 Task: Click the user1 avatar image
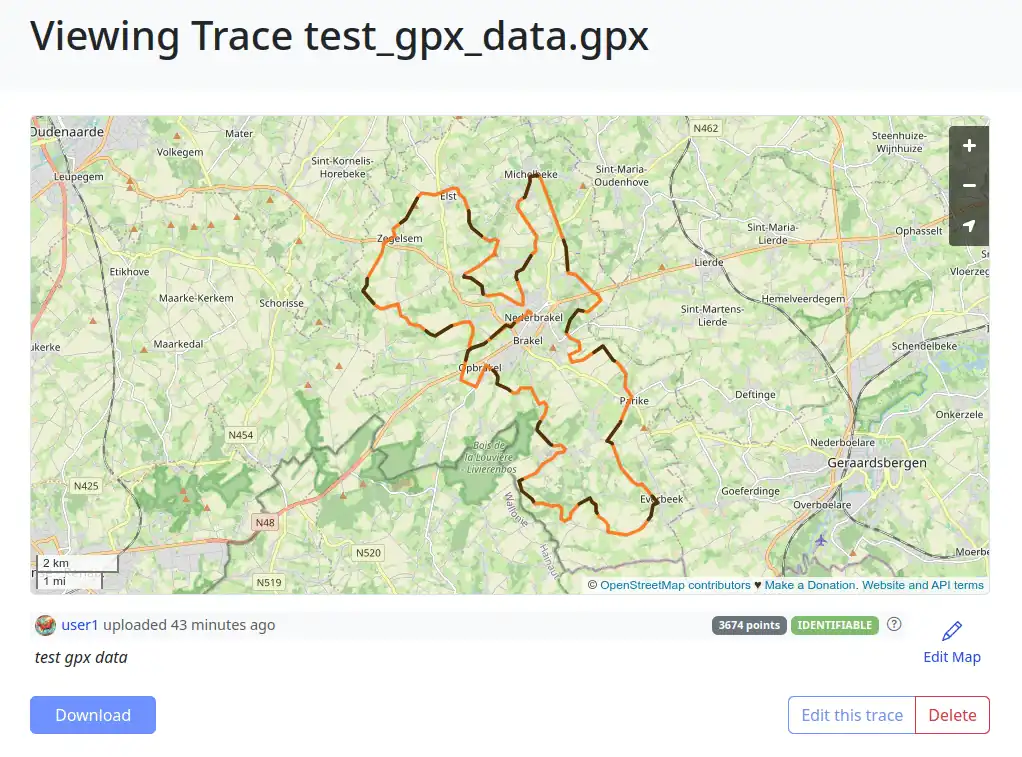46,625
